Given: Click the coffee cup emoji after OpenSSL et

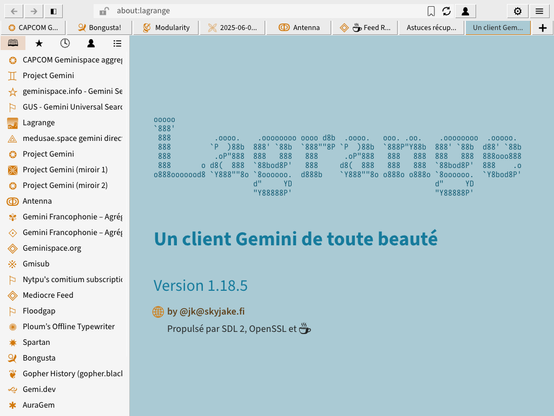Looking at the screenshot, I should 305,329.
